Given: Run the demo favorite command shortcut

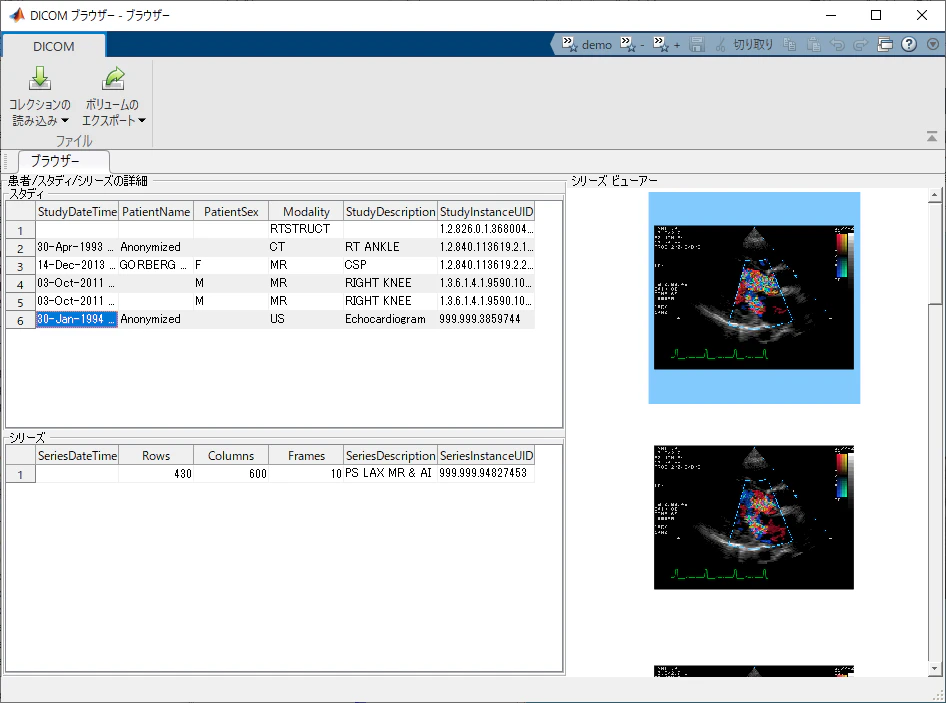Looking at the screenshot, I should click(x=586, y=45).
